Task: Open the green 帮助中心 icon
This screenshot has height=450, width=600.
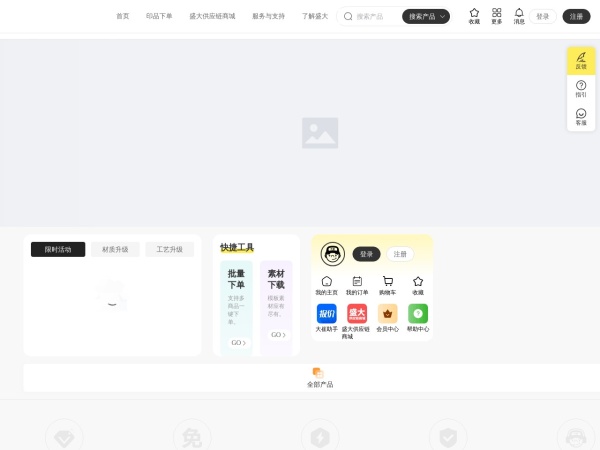Action: (418, 314)
